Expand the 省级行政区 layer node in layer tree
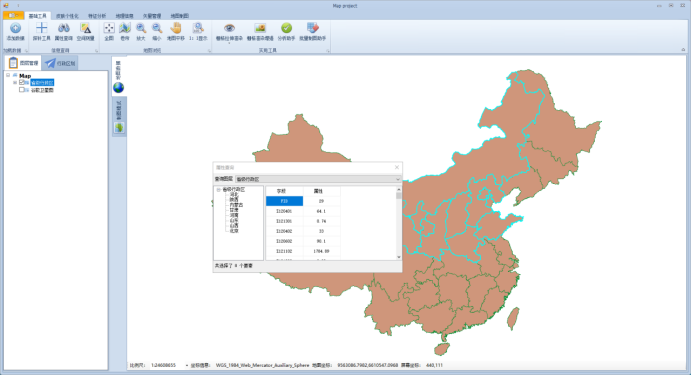Image resolution: width=691 pixels, height=376 pixels. (15, 82)
